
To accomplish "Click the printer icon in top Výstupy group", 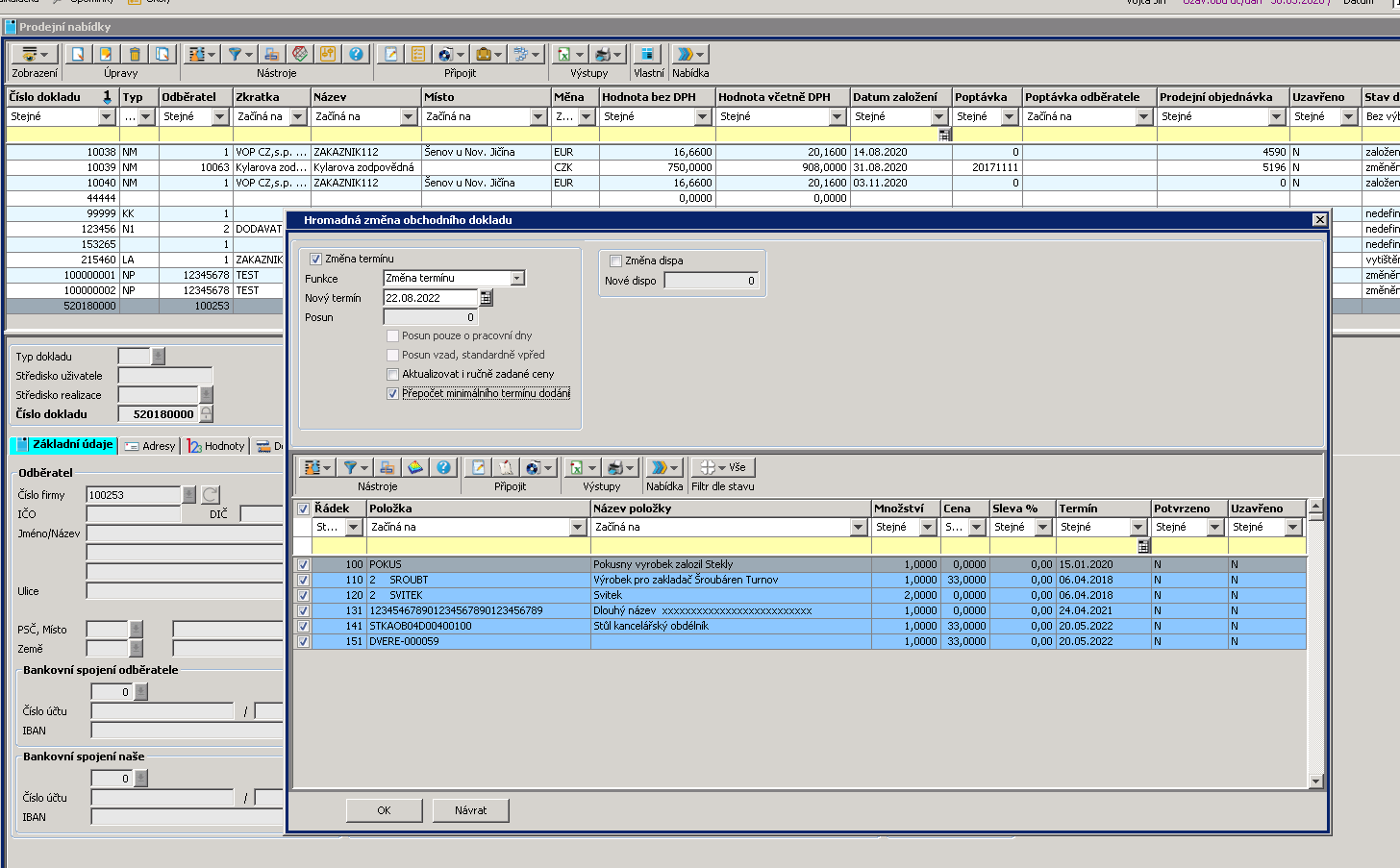I will click(603, 55).
